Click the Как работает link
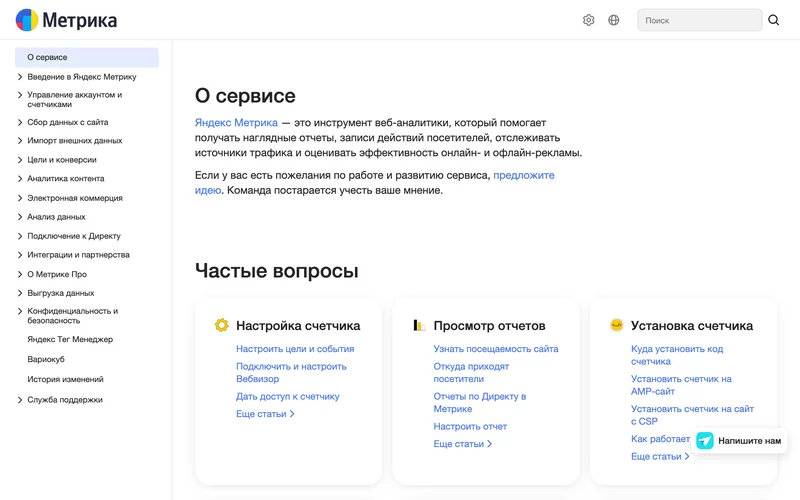Image resolution: width=800 pixels, height=500 pixels. tap(660, 439)
